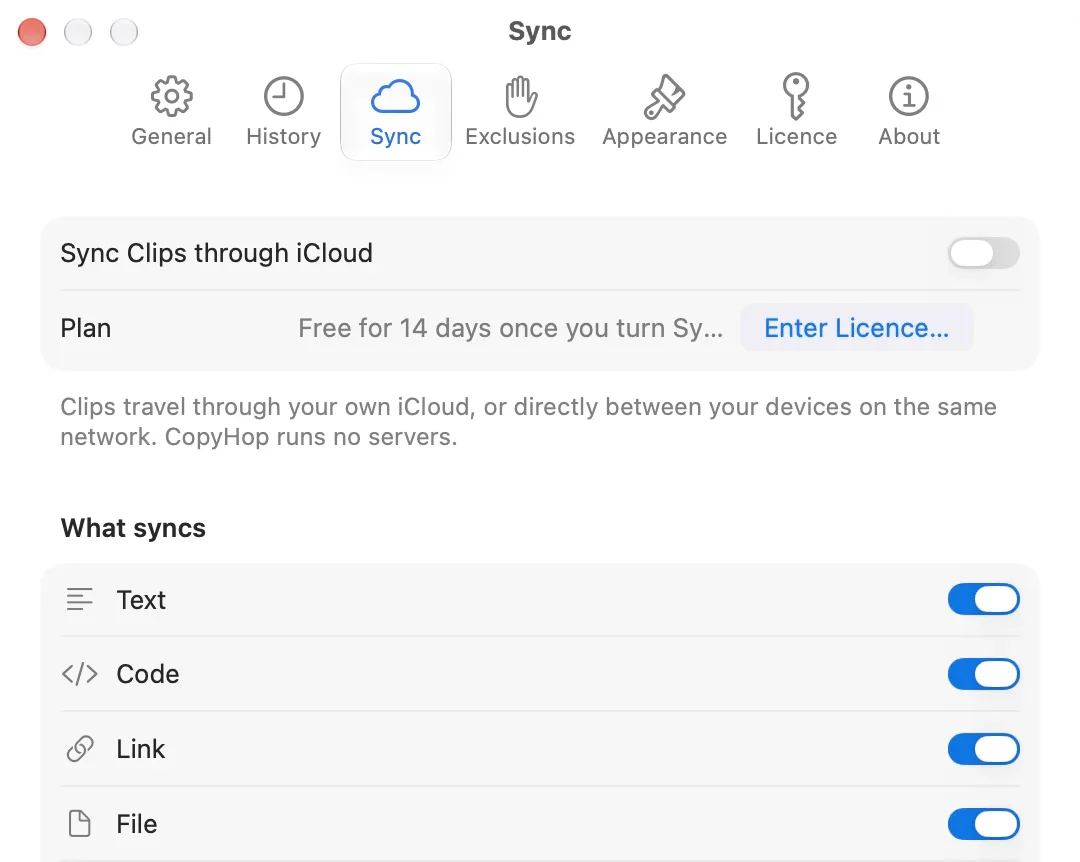Click the 'File' row label
Viewport: 1080px width, 862px height.
[136, 824]
